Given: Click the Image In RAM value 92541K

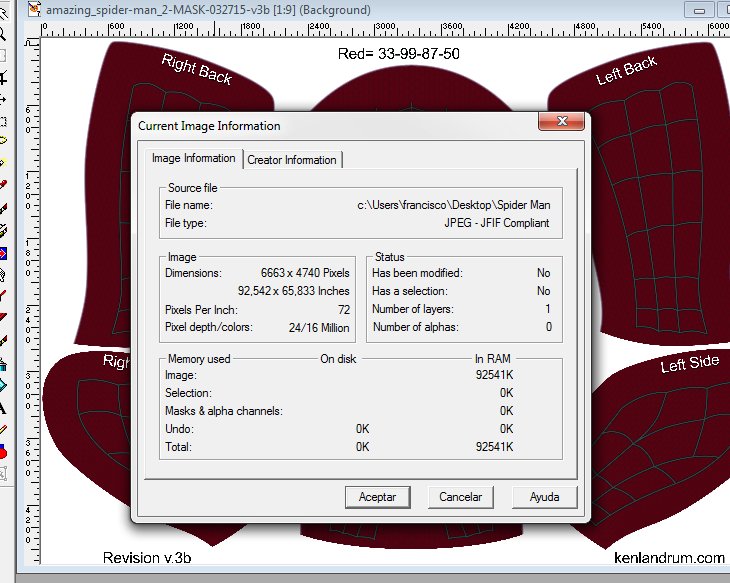Looking at the screenshot, I should [494, 375].
